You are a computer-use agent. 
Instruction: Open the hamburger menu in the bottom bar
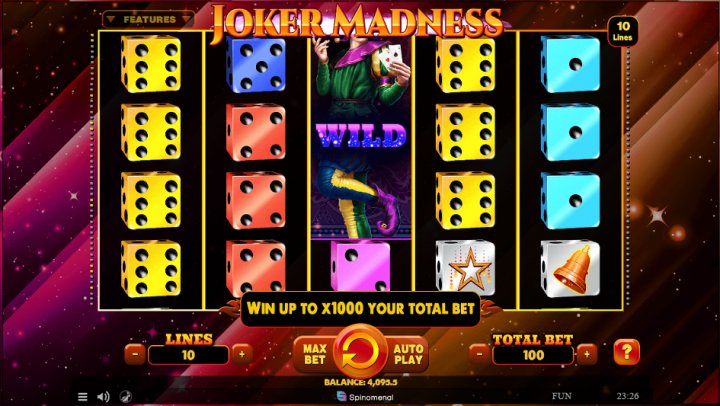[83, 397]
